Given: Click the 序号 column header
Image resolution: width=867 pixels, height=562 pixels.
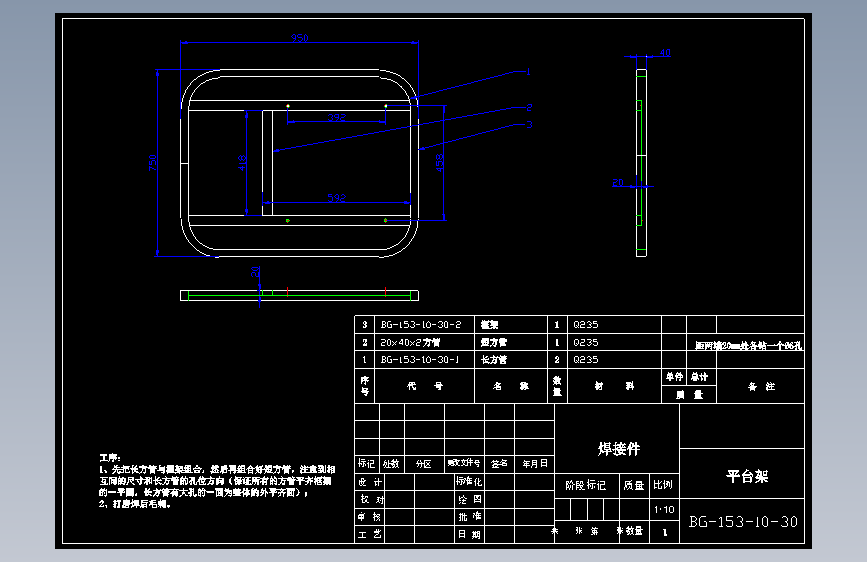Looking at the screenshot, I should pyautogui.click(x=365, y=386).
